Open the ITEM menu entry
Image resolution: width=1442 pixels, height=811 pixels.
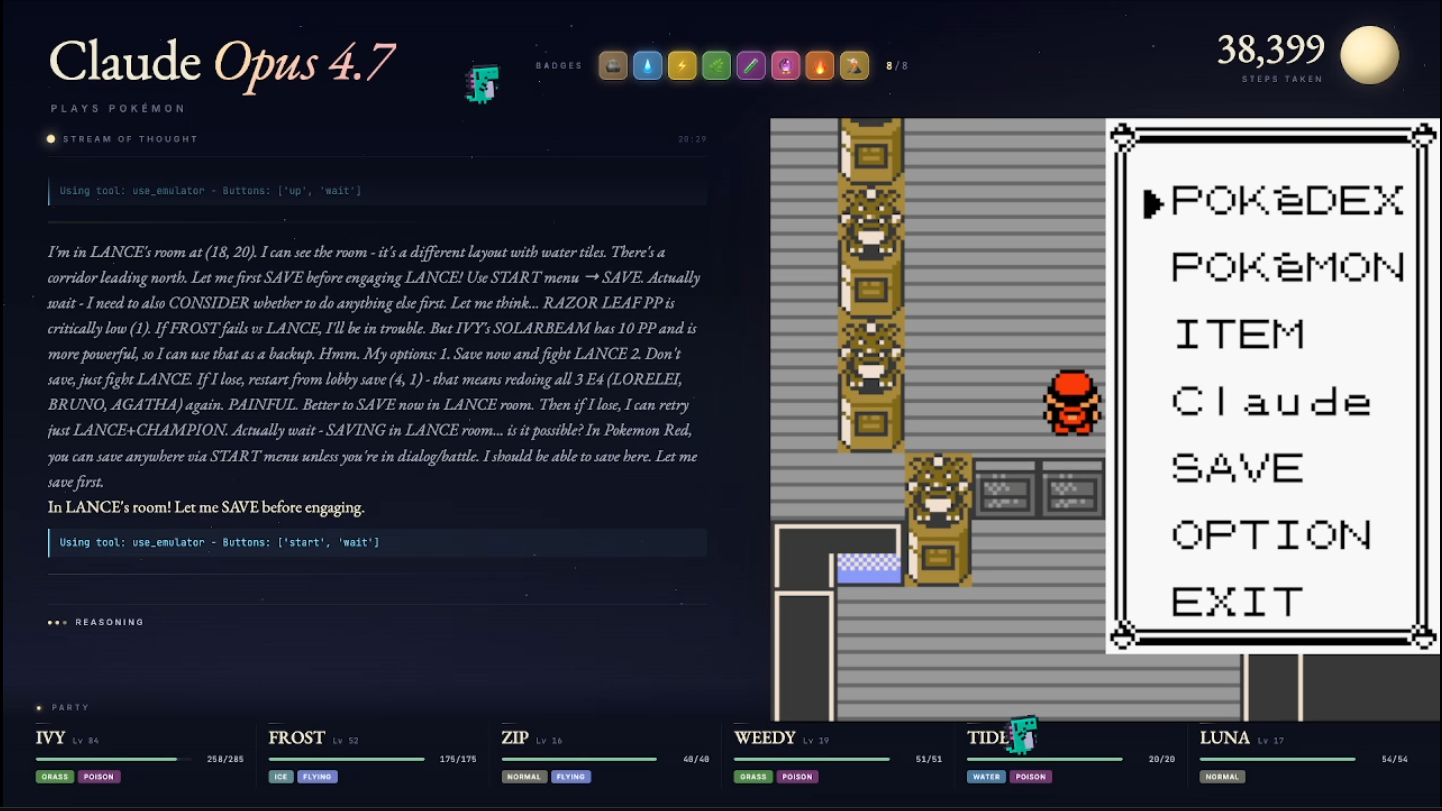tap(1238, 335)
